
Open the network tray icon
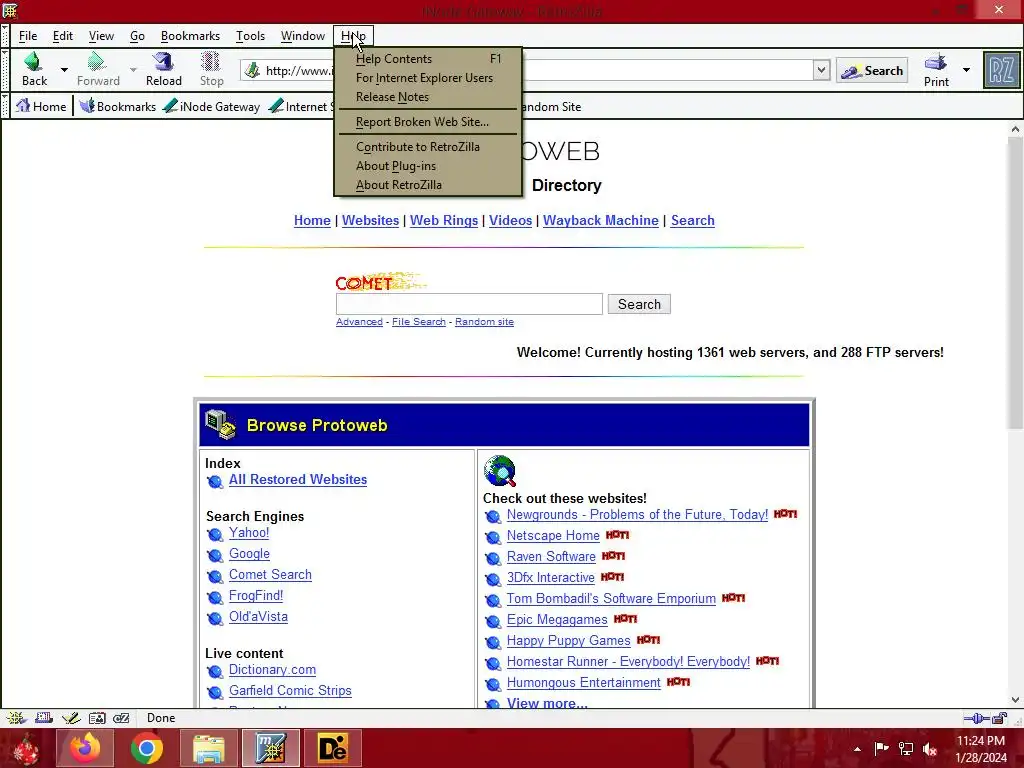click(x=906, y=748)
